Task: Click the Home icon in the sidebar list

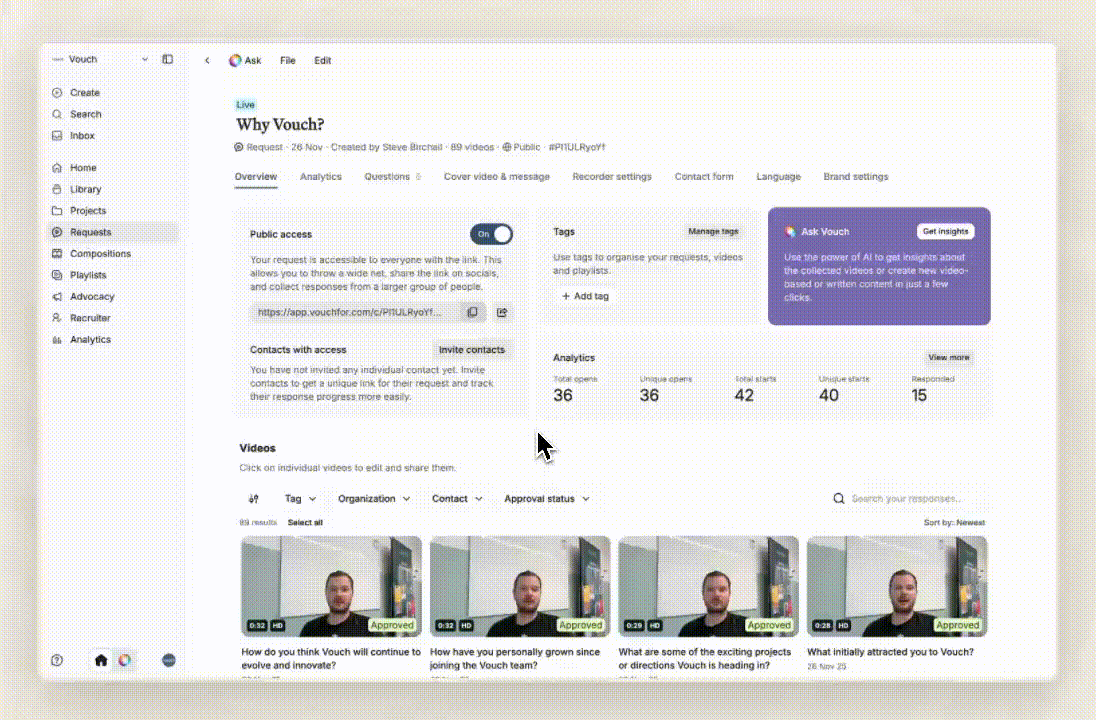Action: (x=57, y=168)
